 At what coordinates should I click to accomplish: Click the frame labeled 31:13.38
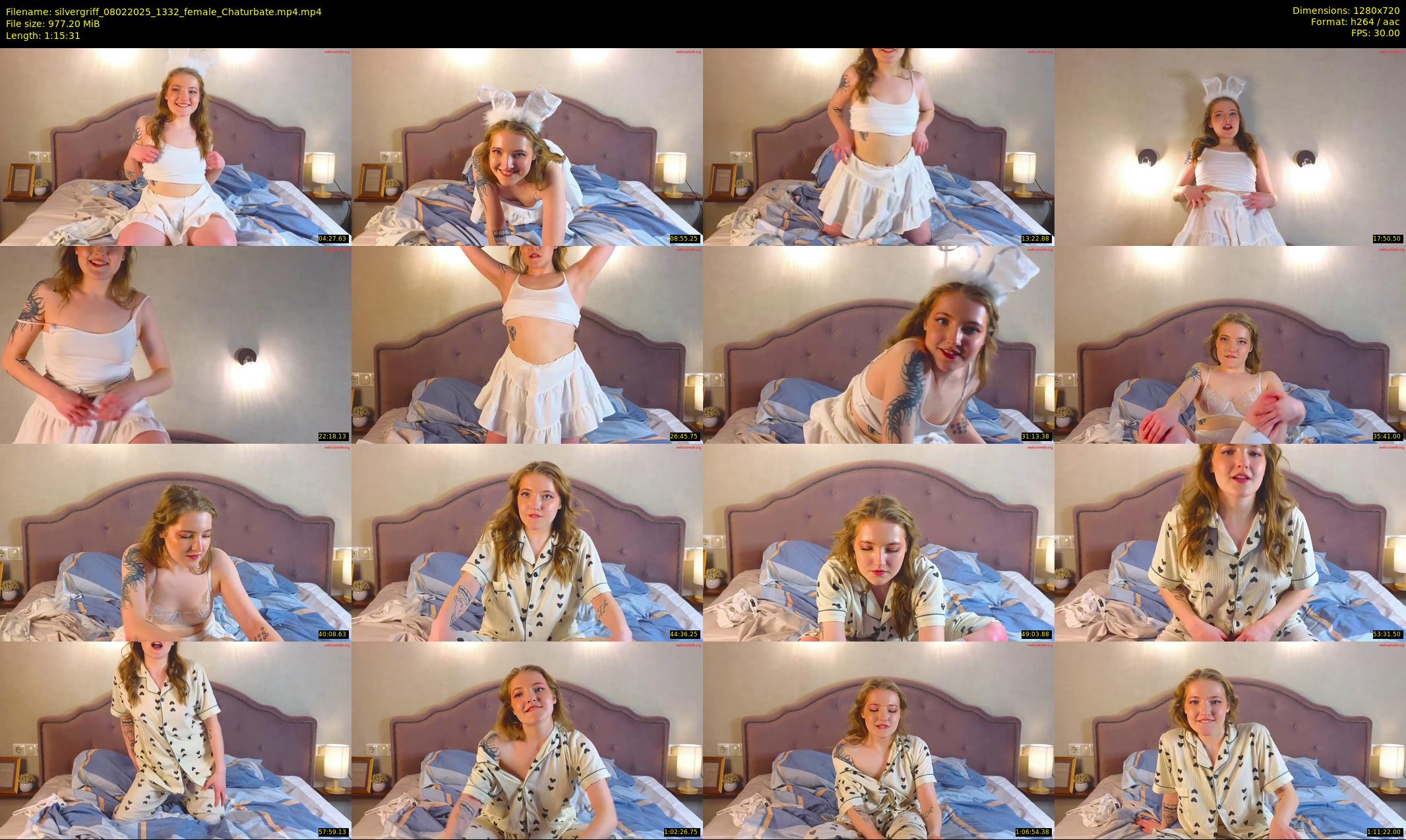pos(878,344)
